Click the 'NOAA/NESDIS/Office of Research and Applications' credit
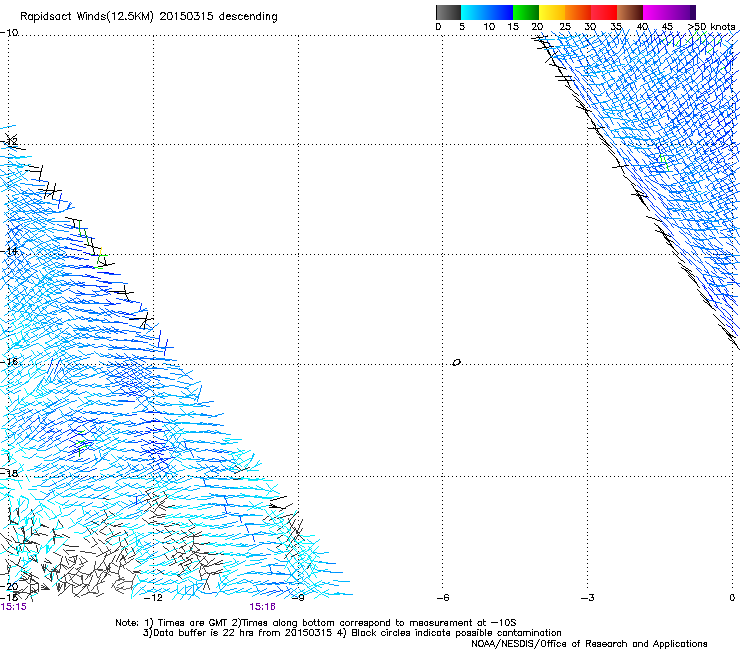740x650 pixels. pos(589,644)
